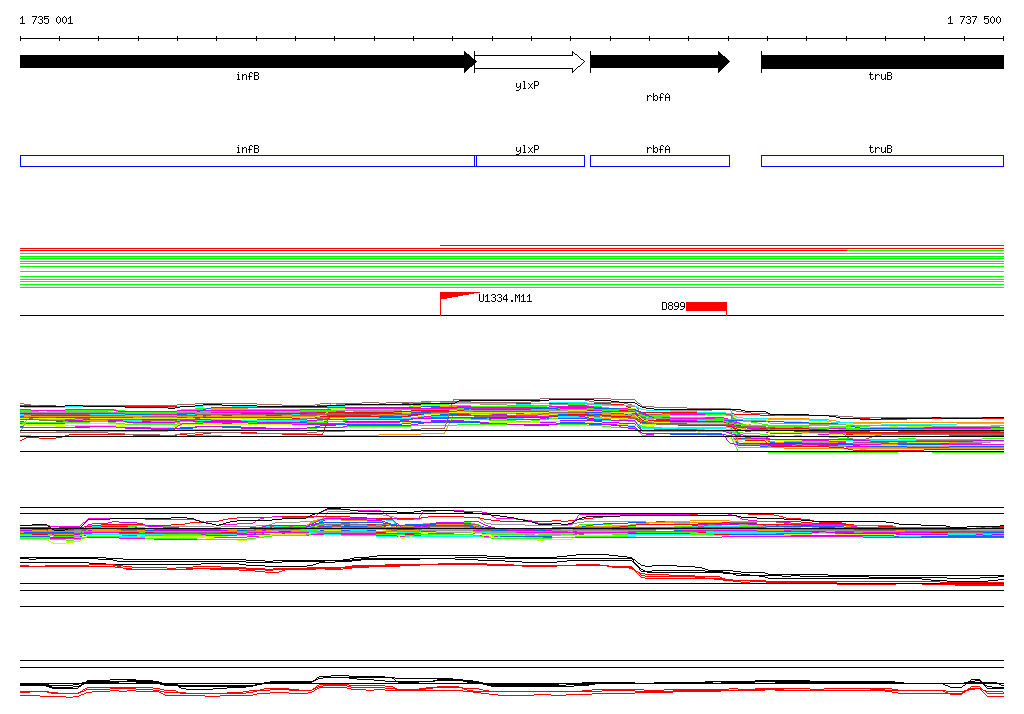Click the end coordinate 1 737 500

pos(974,20)
